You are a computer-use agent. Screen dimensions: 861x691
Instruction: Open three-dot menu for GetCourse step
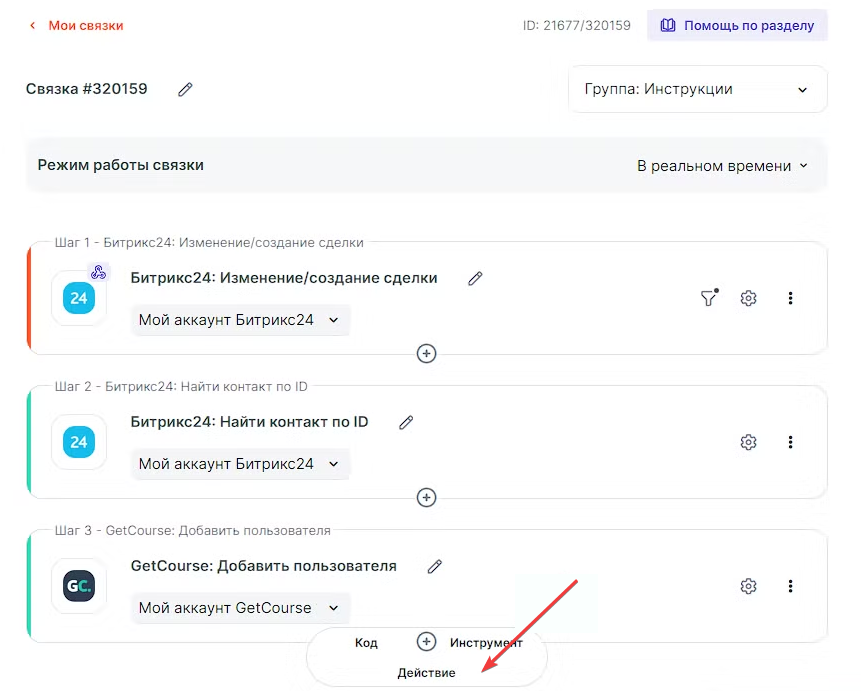[x=790, y=586]
